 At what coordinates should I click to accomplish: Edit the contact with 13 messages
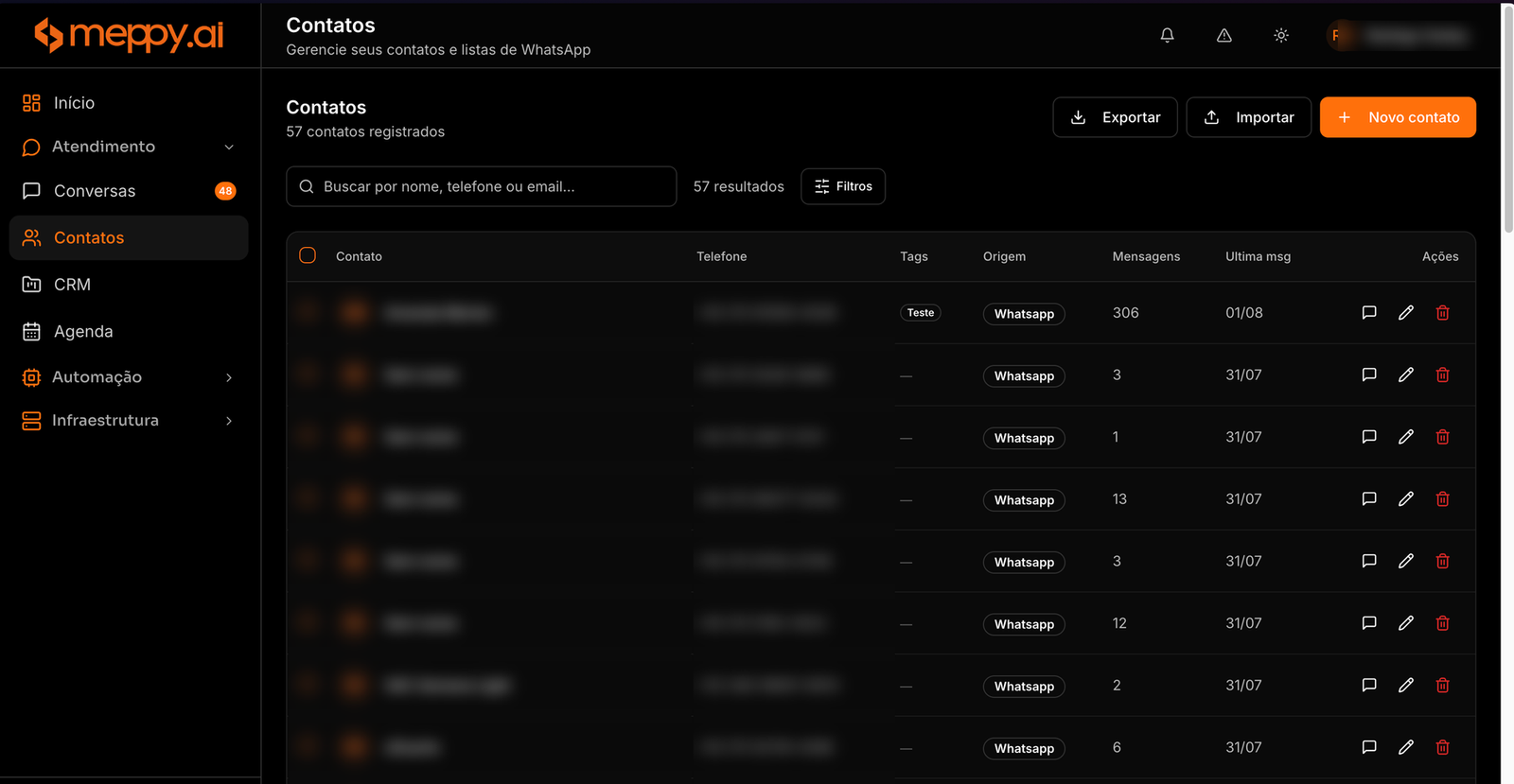point(1405,499)
